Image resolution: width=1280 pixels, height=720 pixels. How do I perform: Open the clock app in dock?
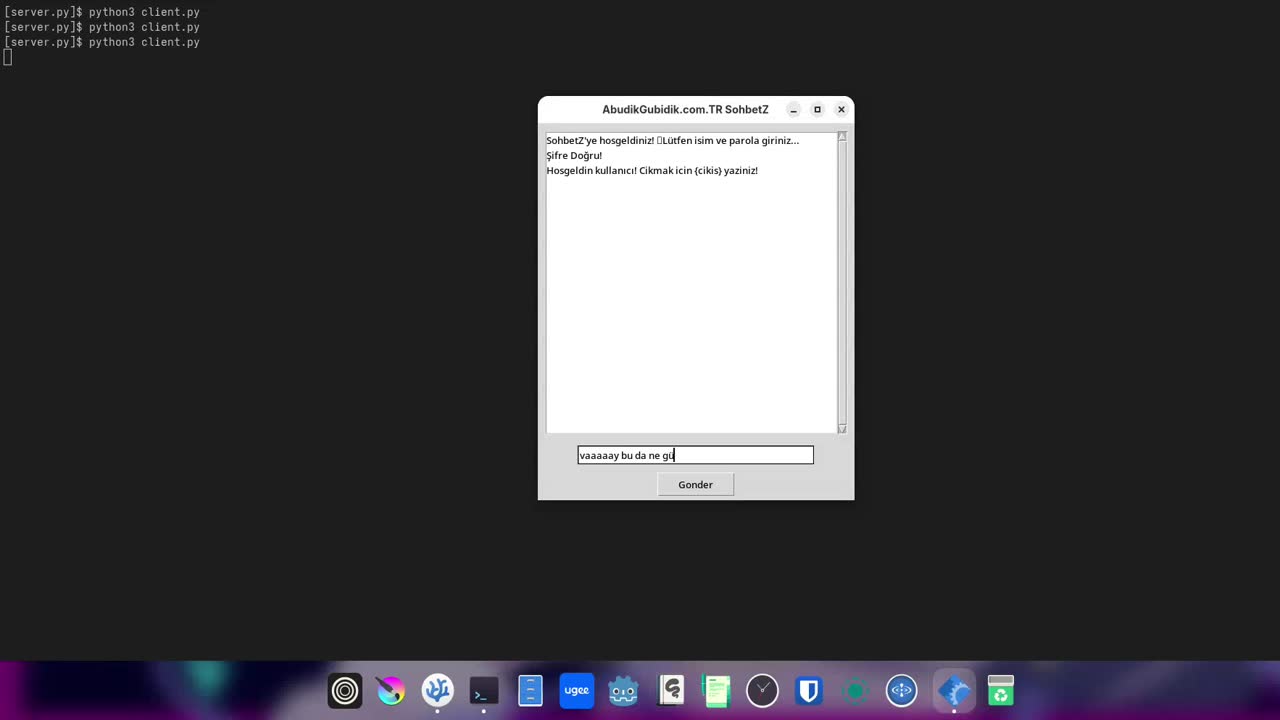click(762, 691)
